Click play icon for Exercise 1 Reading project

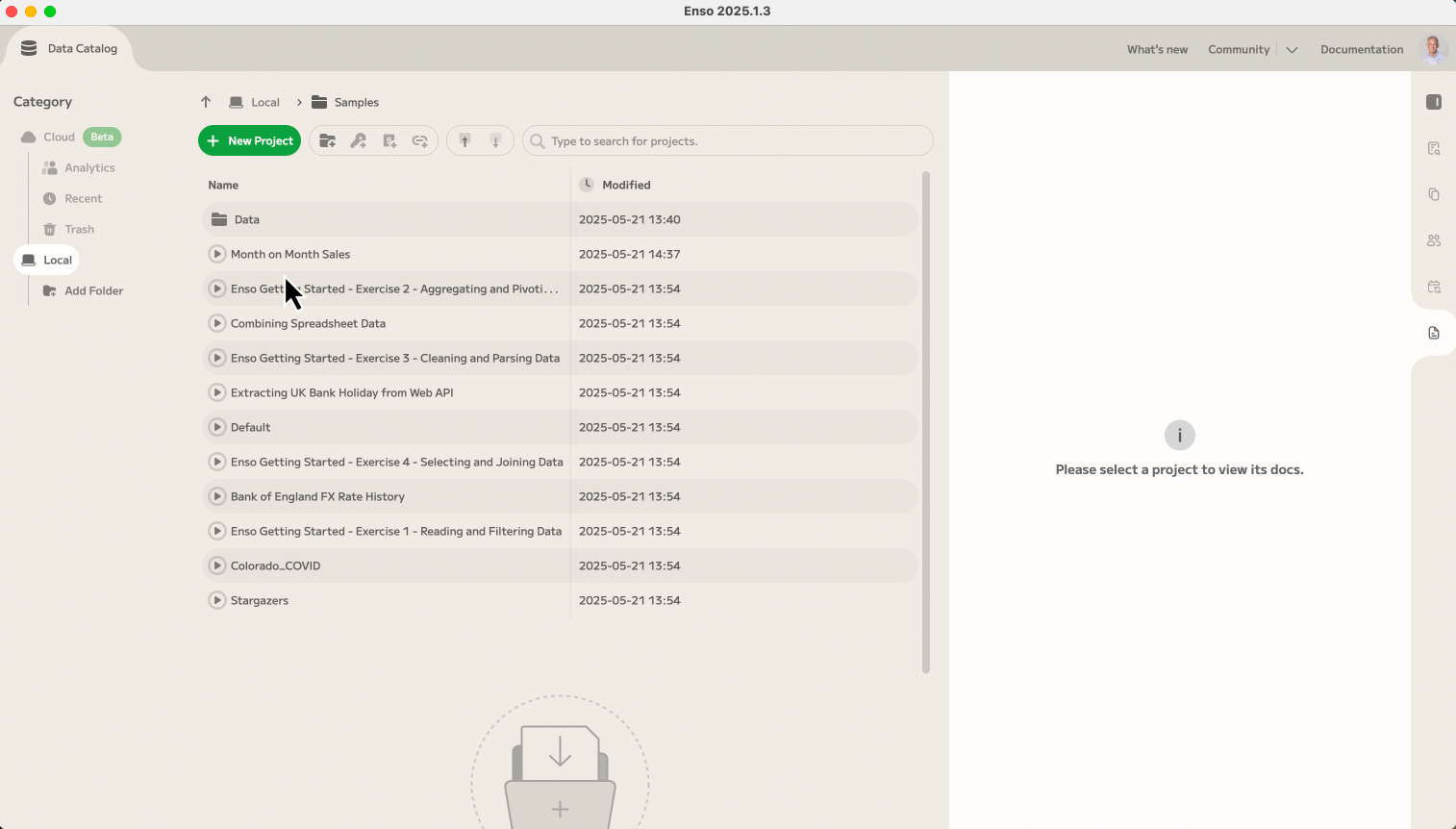pyautogui.click(x=217, y=531)
